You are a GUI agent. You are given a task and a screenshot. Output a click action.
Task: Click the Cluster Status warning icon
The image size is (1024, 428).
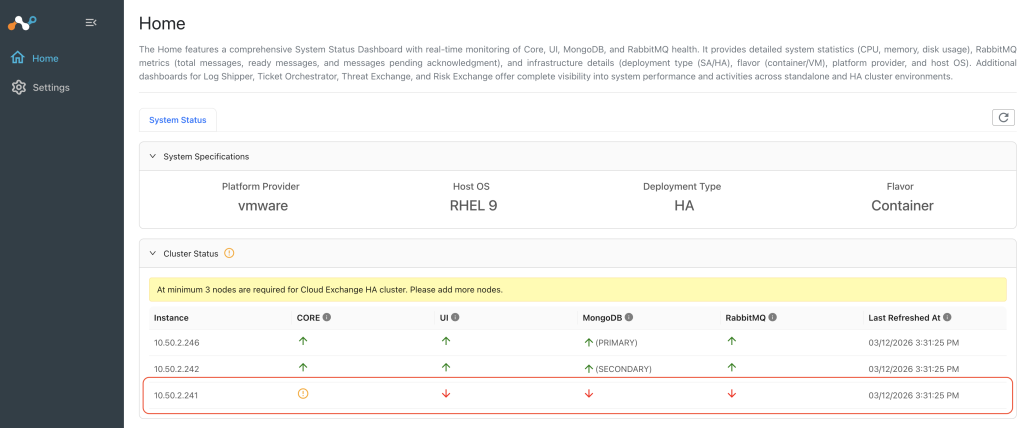point(229,253)
